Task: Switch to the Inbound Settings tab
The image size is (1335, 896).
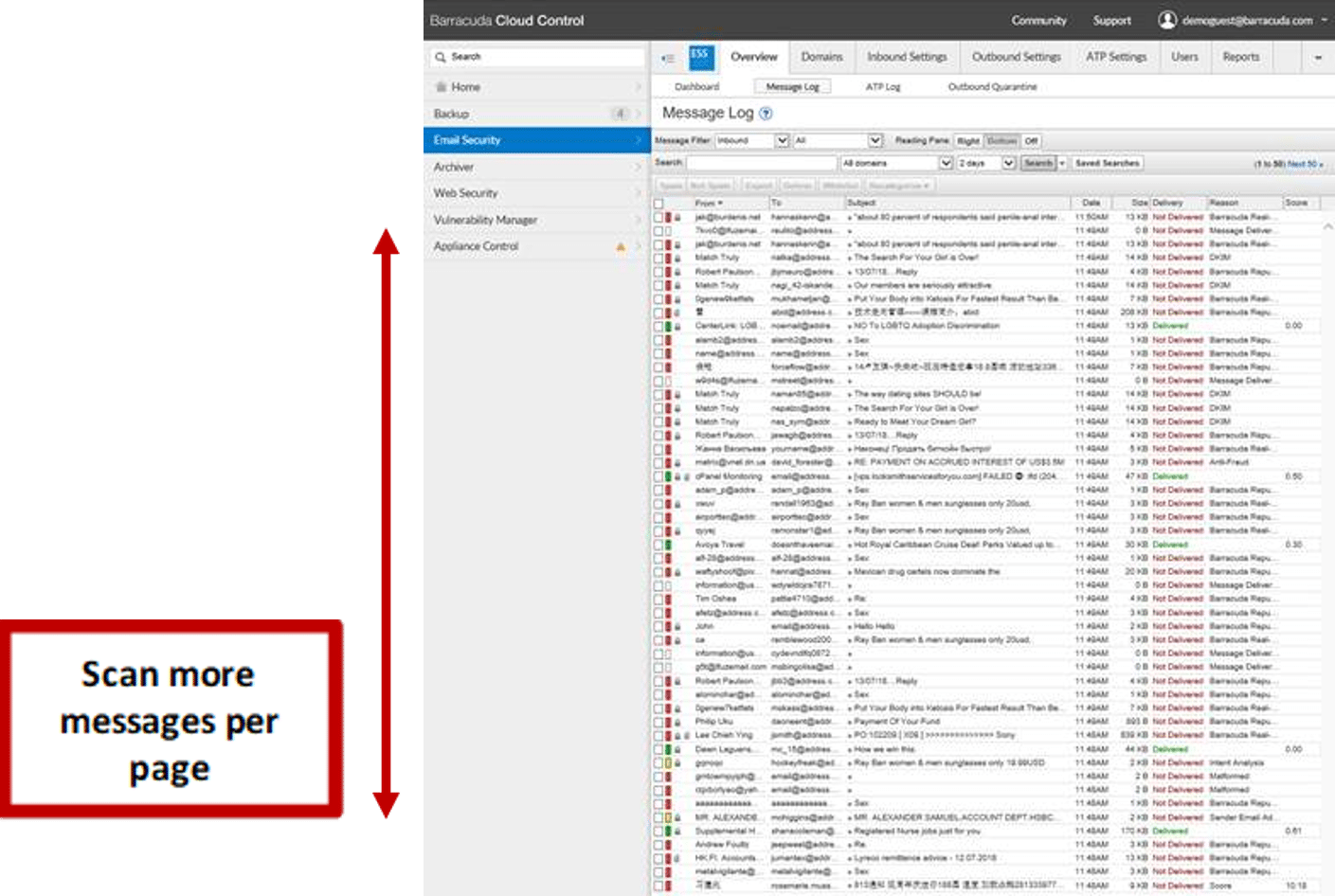Action: click(x=907, y=57)
